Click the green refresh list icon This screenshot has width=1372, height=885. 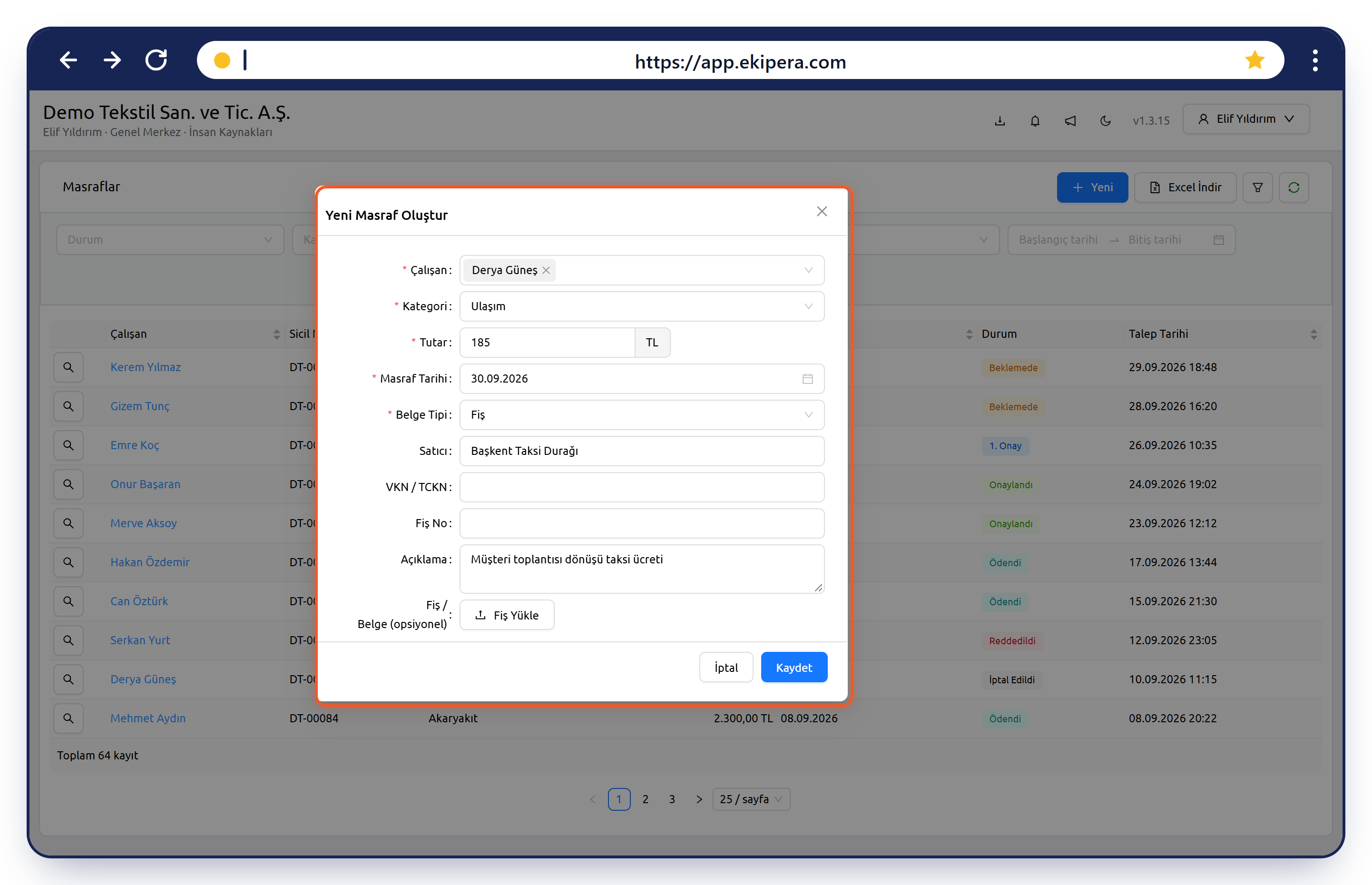(x=1294, y=187)
